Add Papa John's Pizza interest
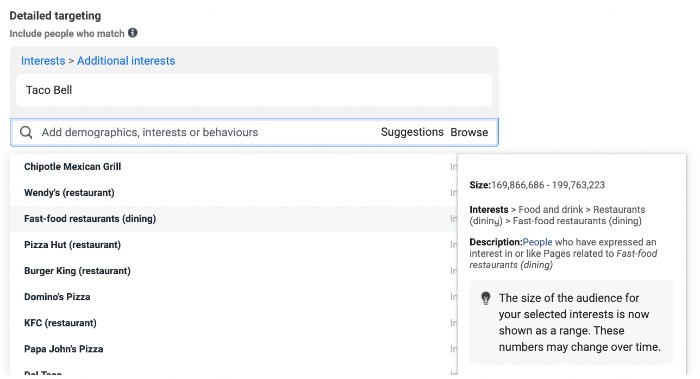The image size is (700, 379). [x=233, y=349]
